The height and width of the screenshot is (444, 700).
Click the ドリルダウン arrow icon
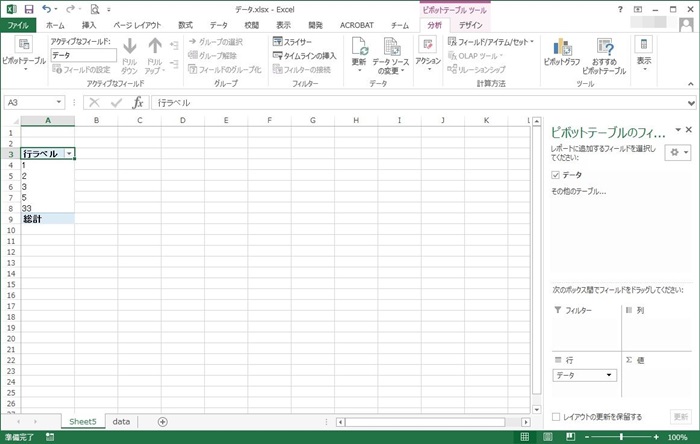(x=129, y=46)
